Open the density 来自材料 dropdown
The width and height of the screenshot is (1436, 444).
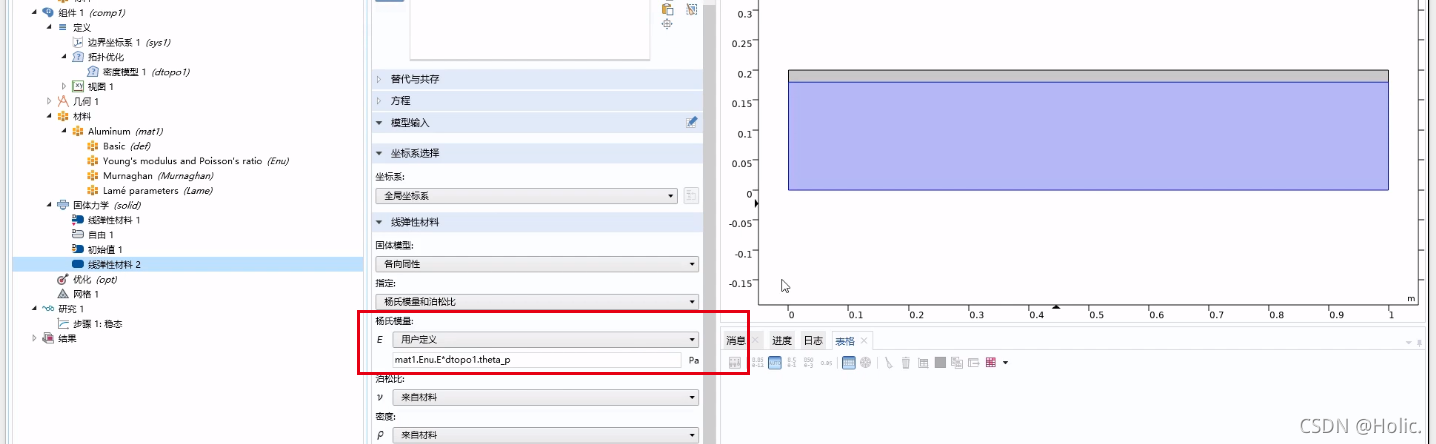[x=544, y=435]
